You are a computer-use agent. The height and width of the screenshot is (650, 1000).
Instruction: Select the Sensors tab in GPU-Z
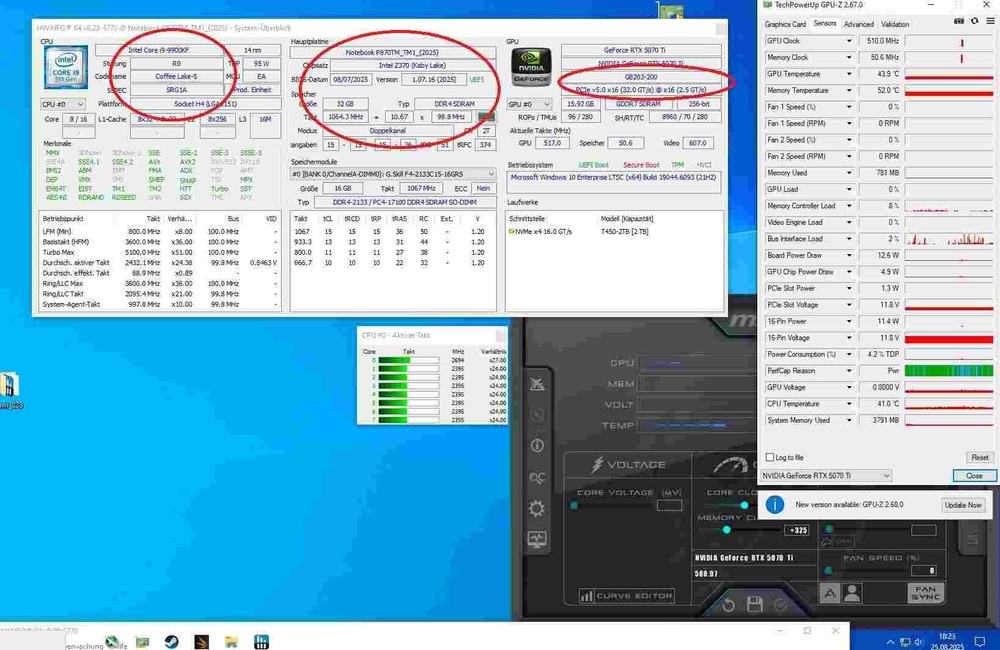coord(825,24)
